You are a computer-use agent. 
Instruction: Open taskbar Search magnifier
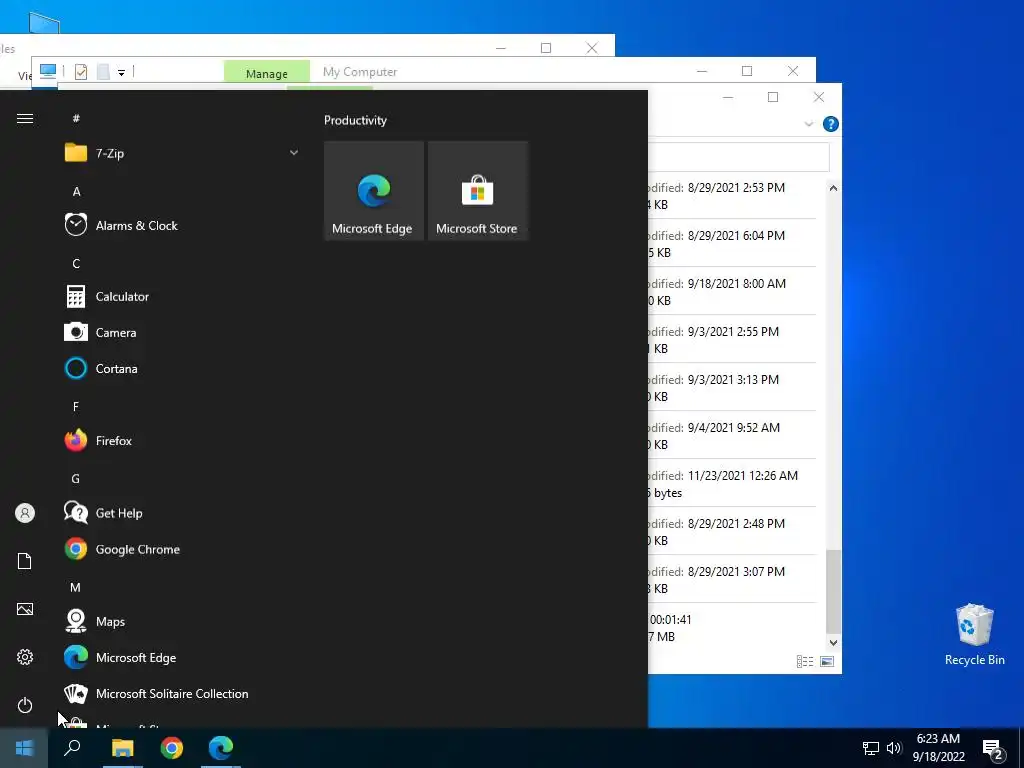point(72,748)
